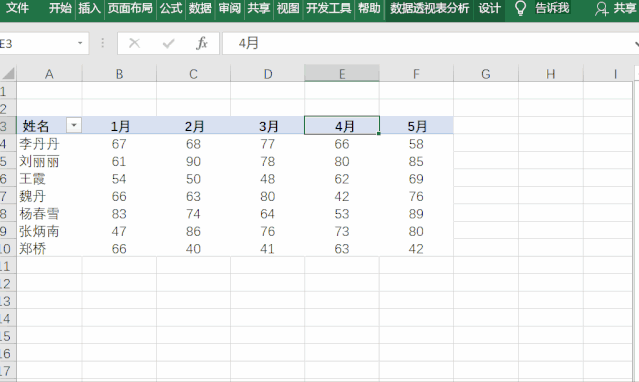
Task: Click the 共享 share button with person icon
Action: 616,8
